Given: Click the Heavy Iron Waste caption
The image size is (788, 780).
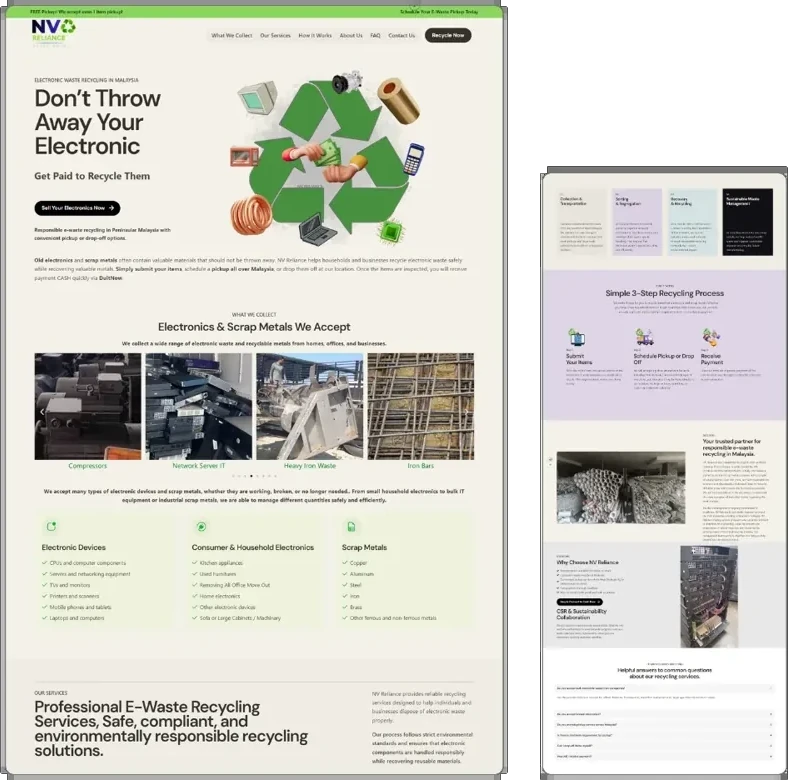Looking at the screenshot, I should [310, 466].
